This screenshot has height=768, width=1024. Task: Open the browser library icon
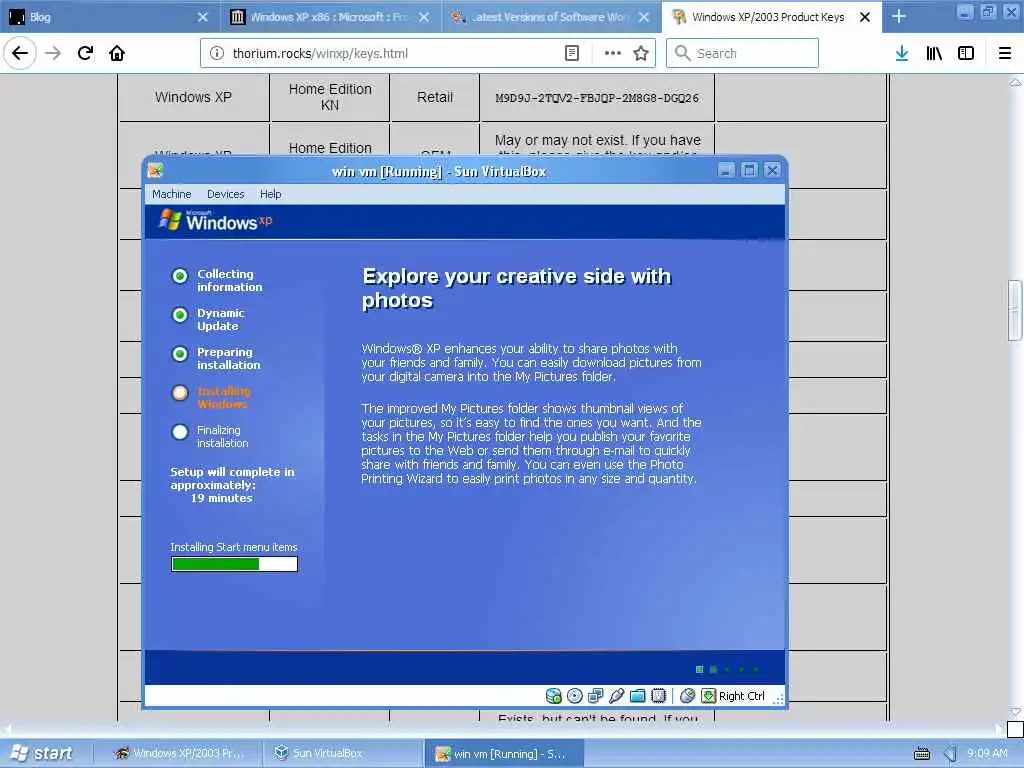pyautogui.click(x=934, y=53)
